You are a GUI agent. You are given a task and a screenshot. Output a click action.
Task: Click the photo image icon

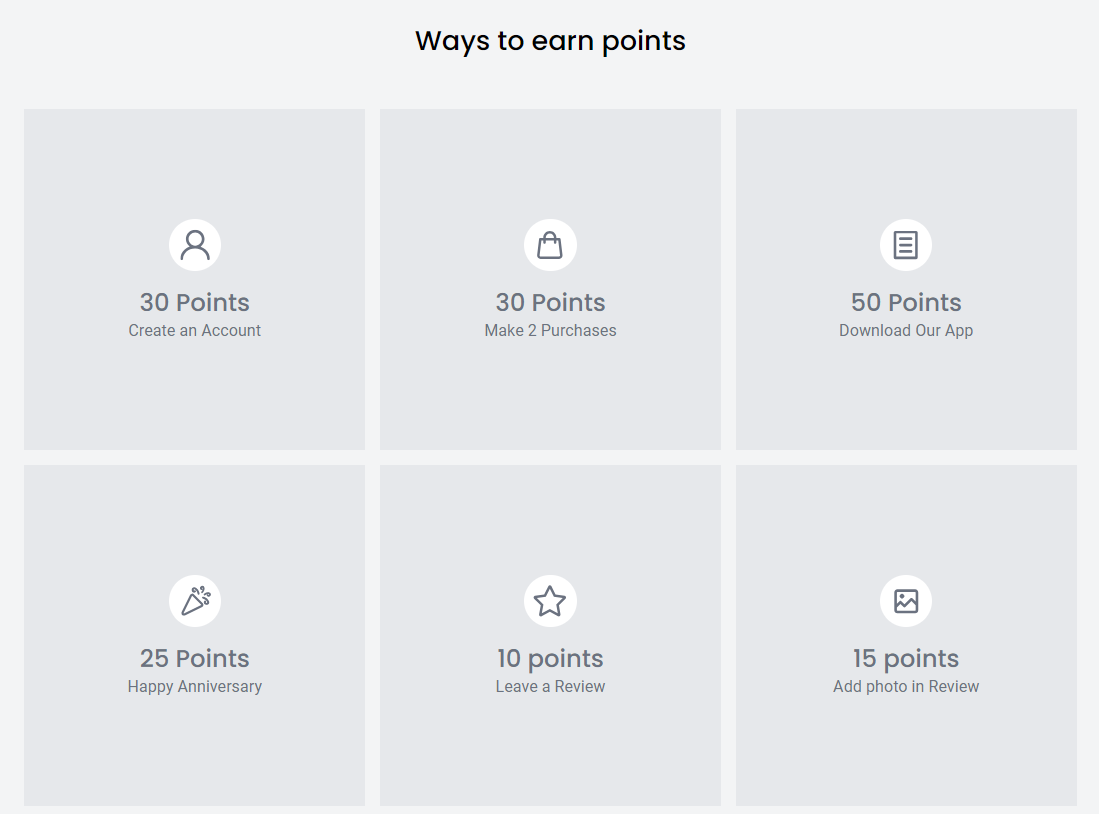pyautogui.click(x=906, y=601)
